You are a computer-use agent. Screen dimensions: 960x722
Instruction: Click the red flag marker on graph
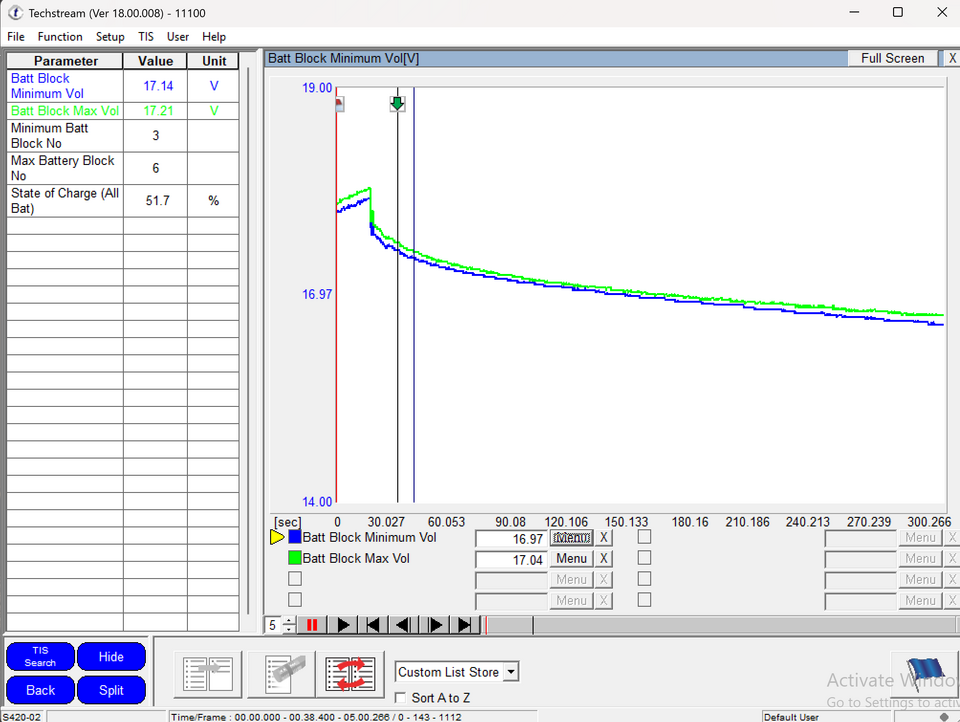(339, 103)
